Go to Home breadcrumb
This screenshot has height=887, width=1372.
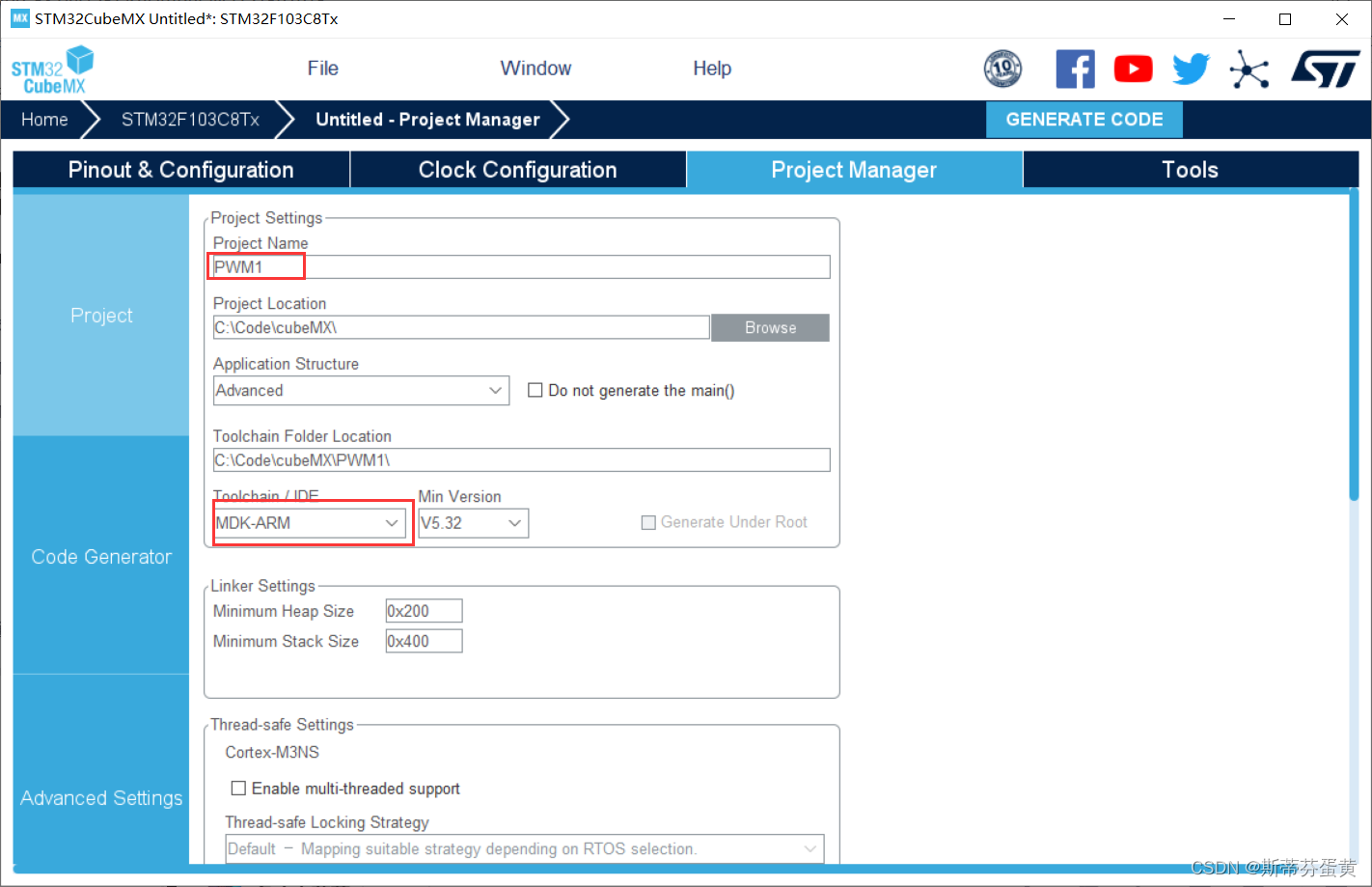click(44, 120)
